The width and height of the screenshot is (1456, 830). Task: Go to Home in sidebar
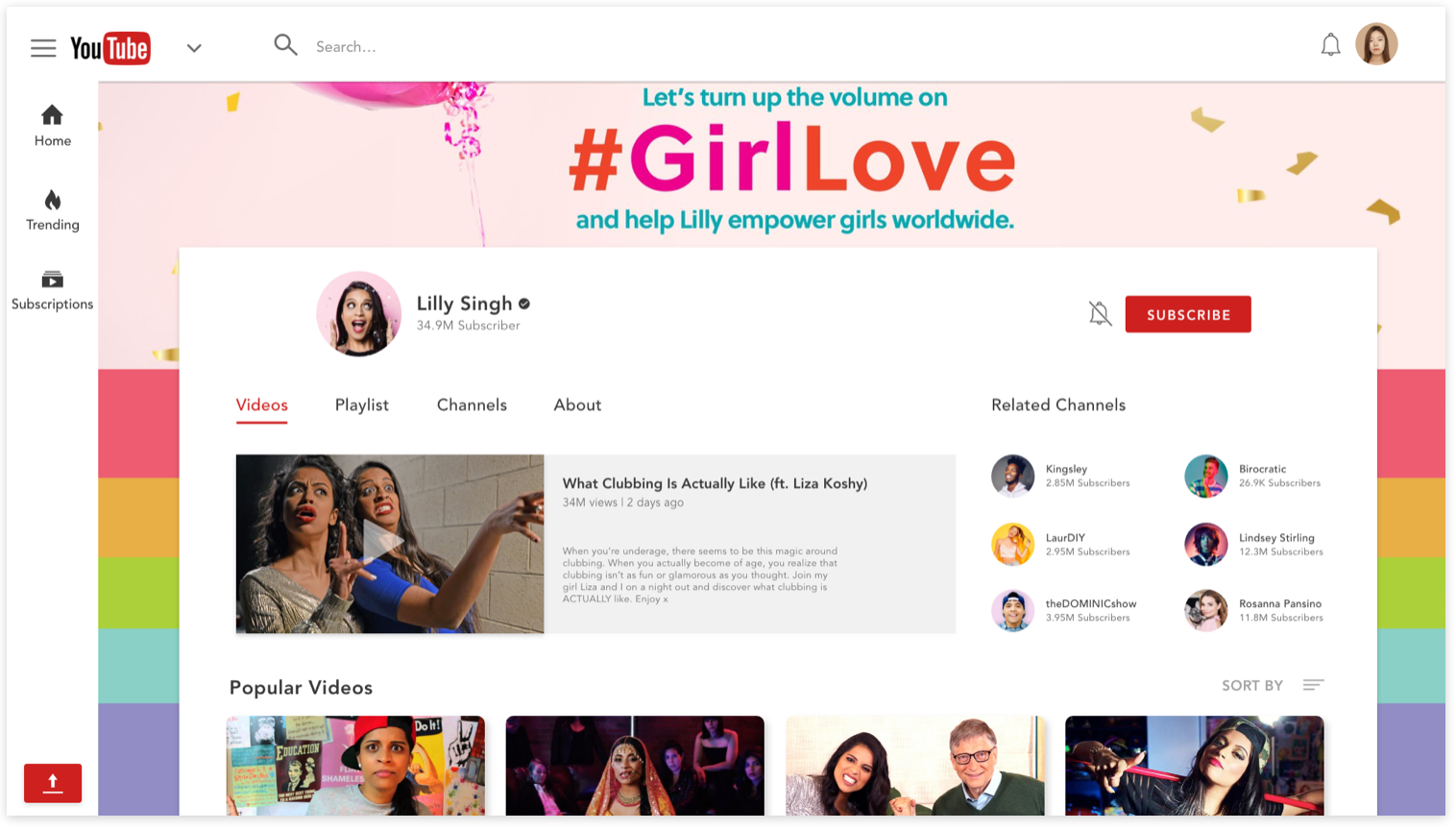point(52,126)
